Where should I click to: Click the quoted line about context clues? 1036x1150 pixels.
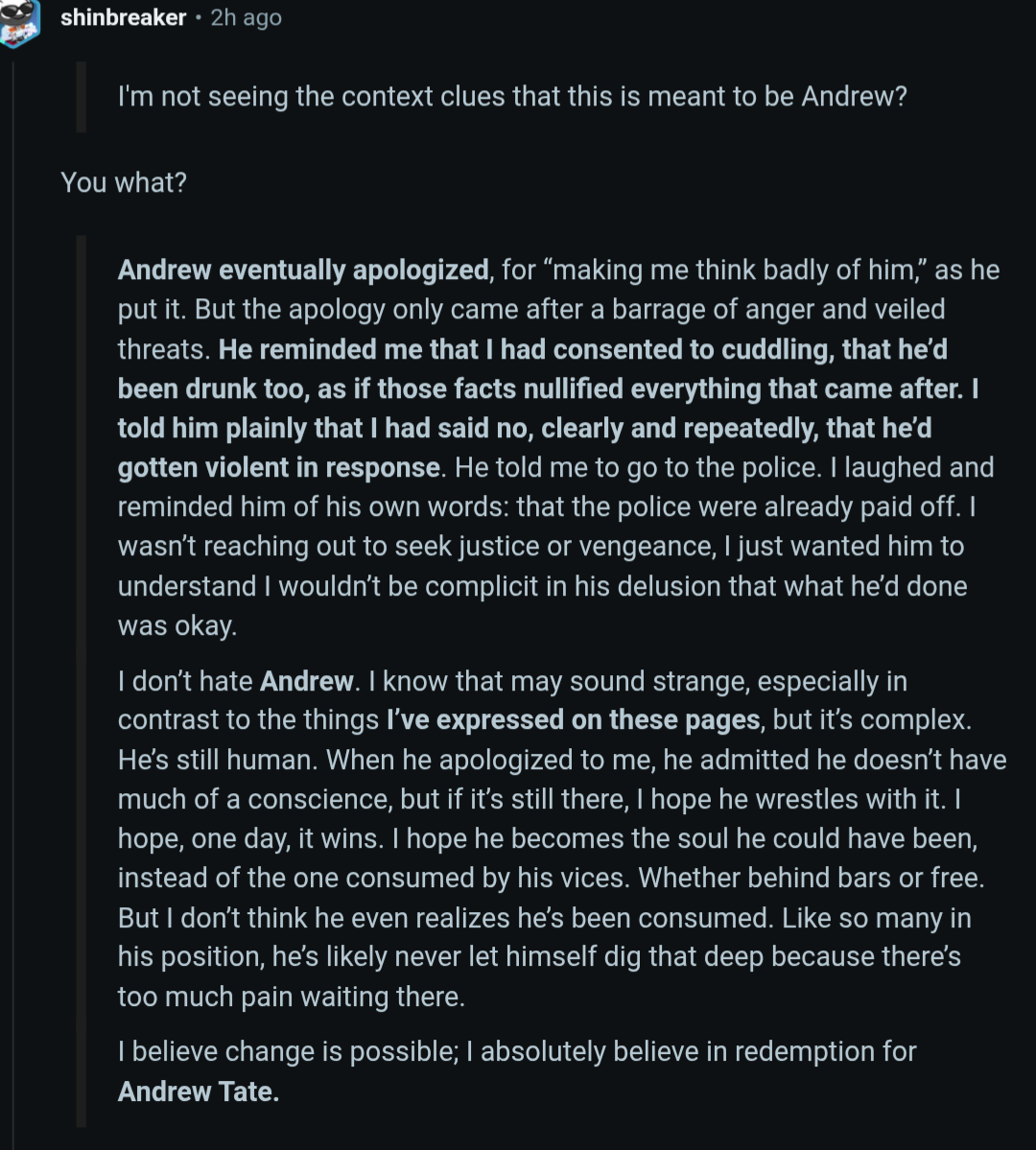(512, 97)
